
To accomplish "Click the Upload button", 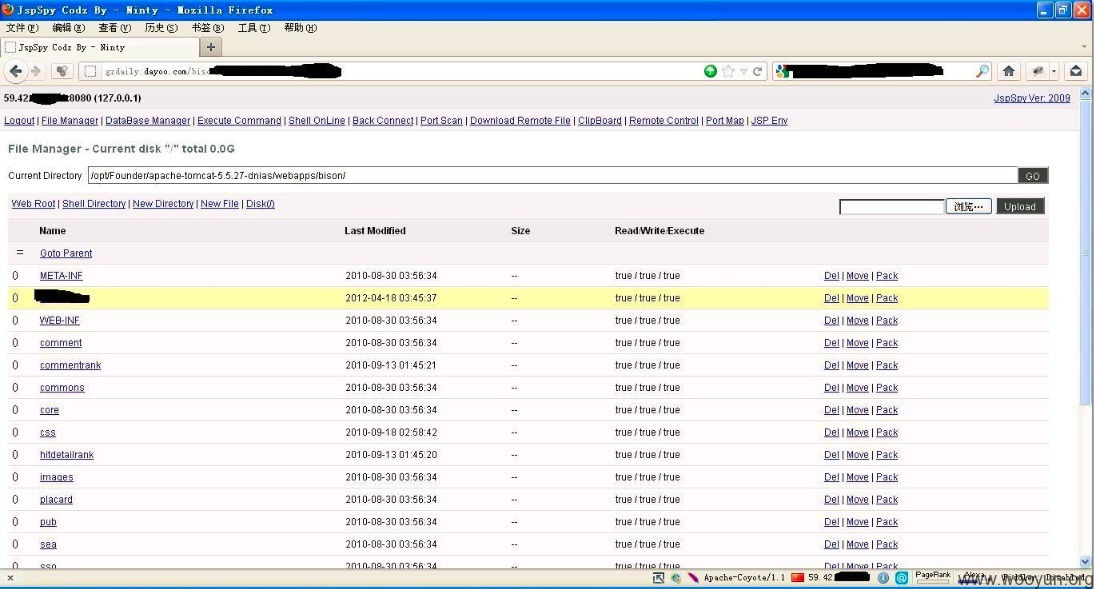I will 1019,207.
